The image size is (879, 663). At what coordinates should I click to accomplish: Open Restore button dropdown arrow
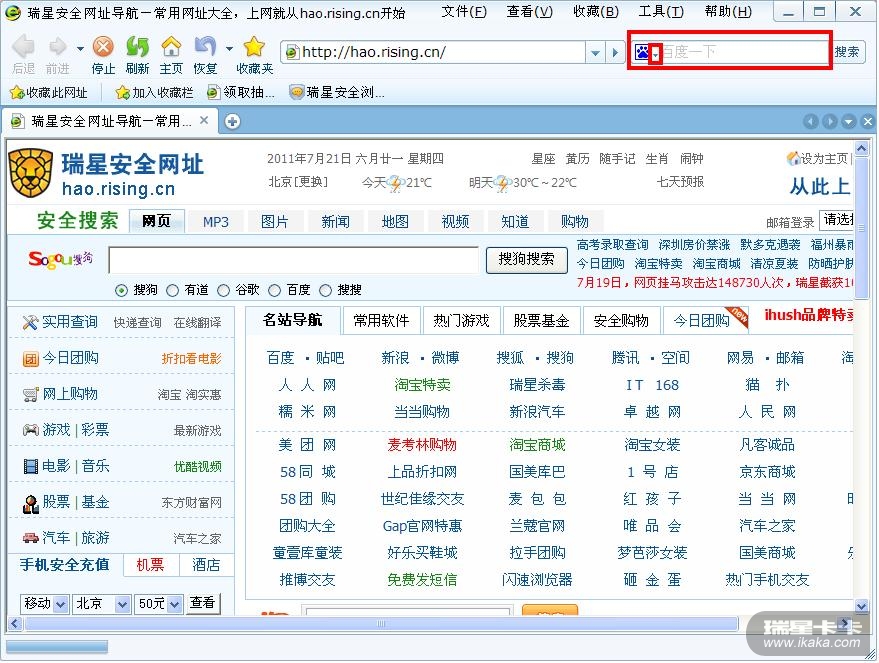click(x=229, y=49)
